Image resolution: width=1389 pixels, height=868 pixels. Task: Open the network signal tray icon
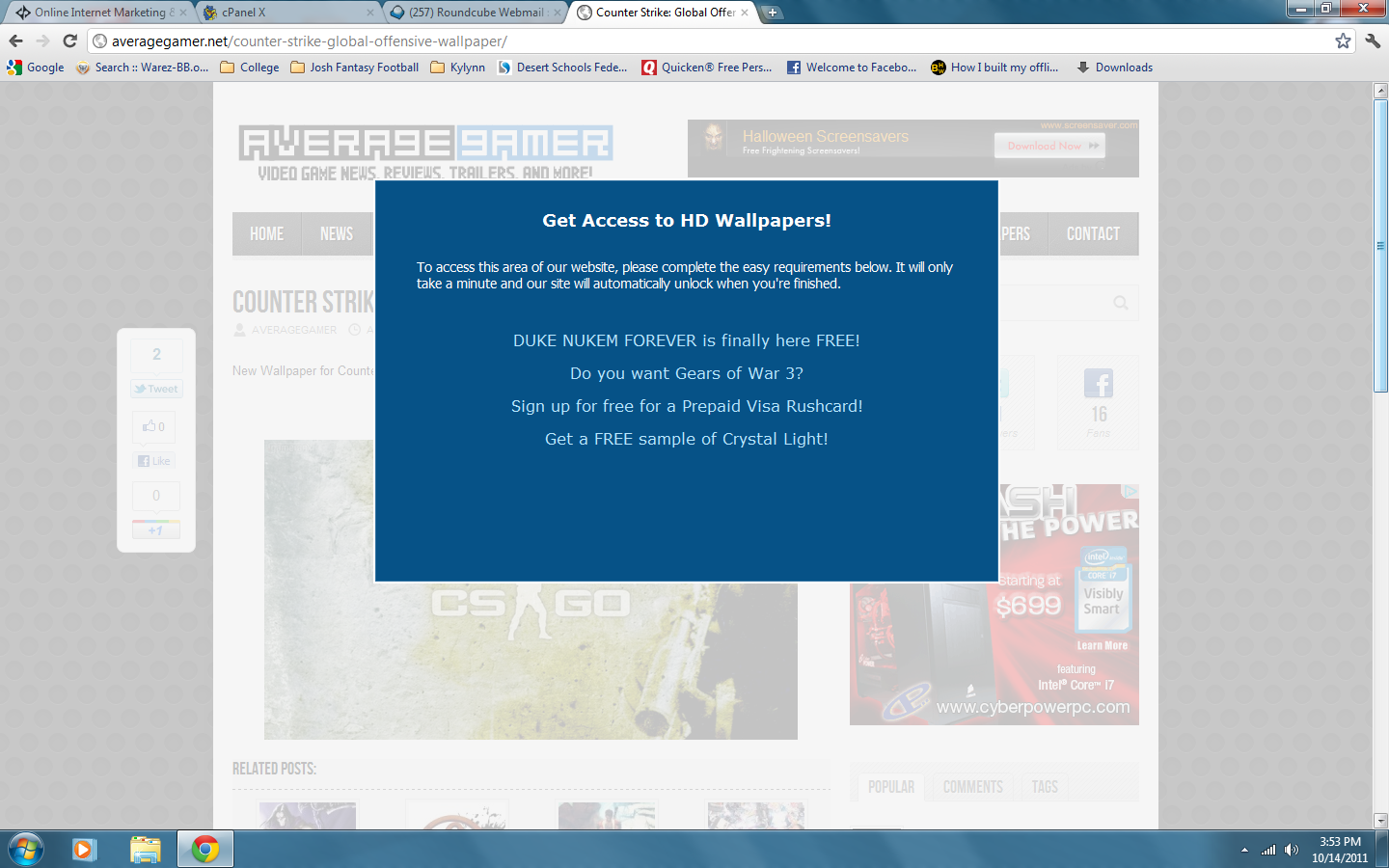point(1268,850)
